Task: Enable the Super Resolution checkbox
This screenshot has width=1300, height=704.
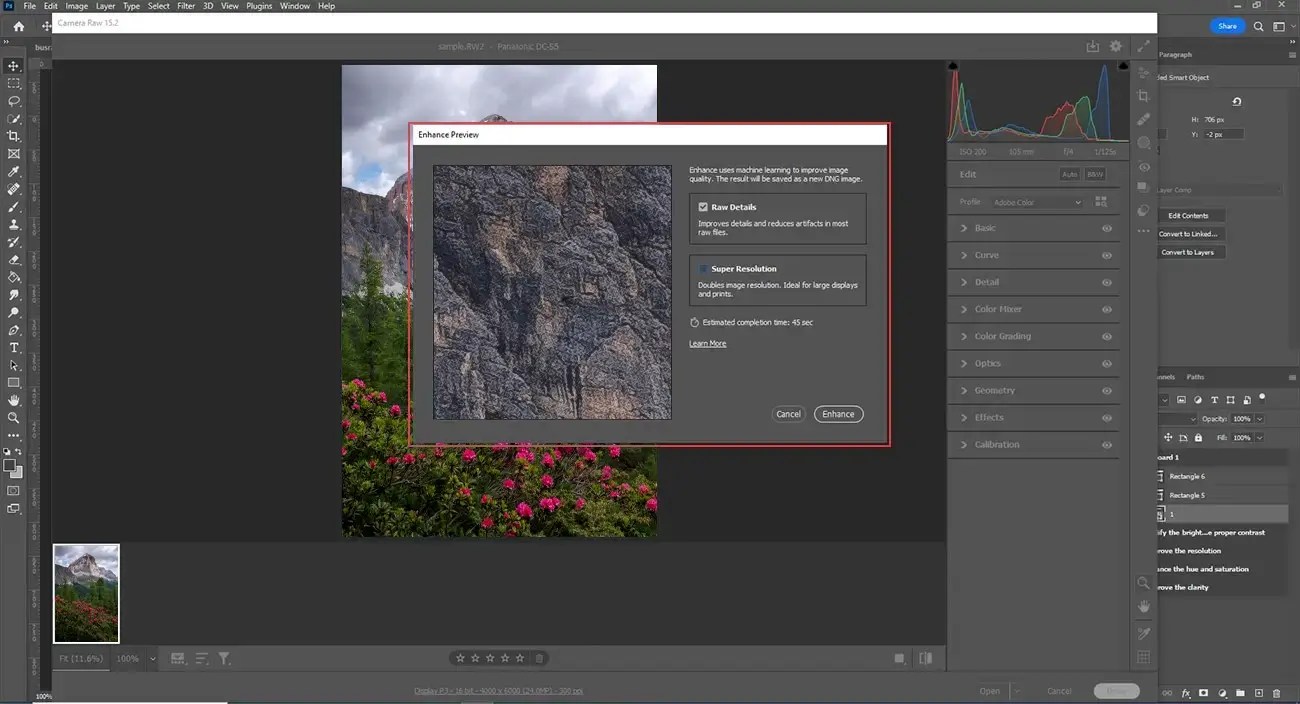Action: [x=703, y=268]
